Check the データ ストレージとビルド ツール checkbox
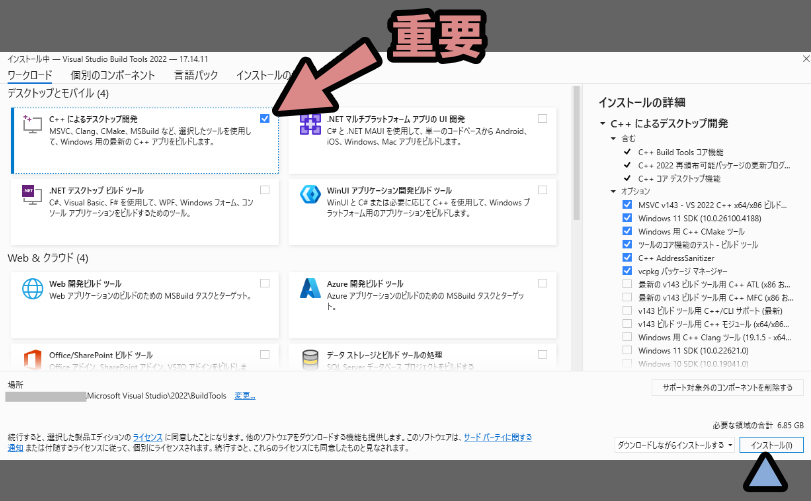This screenshot has height=501, width=811. click(543, 355)
